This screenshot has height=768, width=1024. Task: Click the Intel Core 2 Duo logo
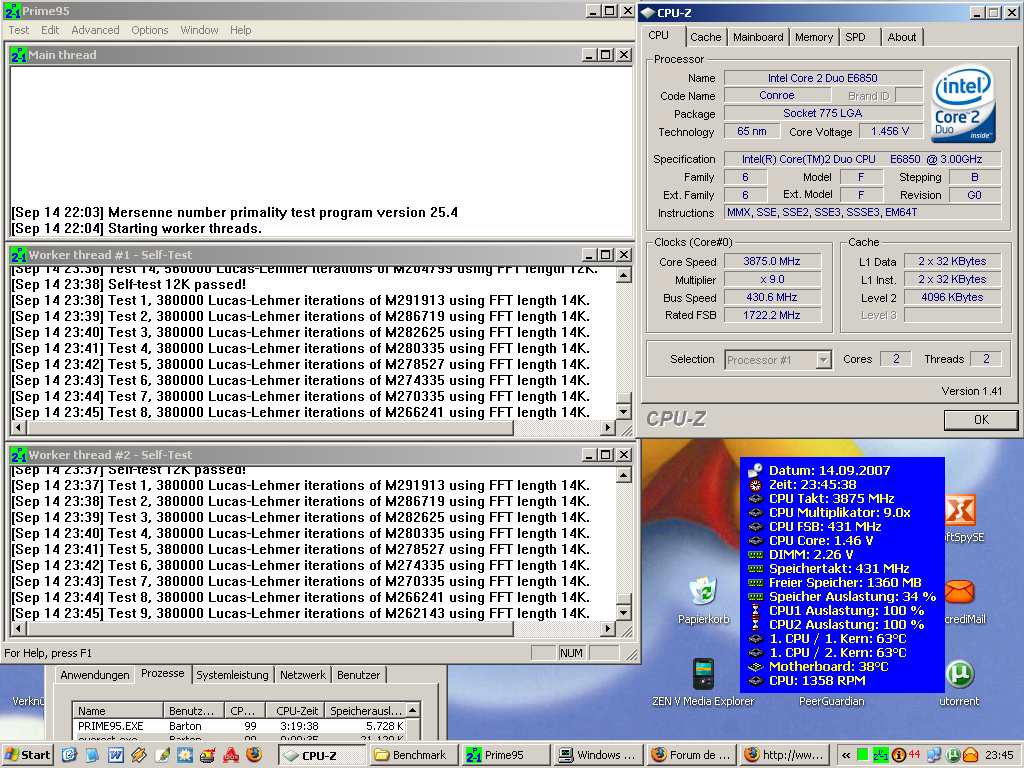(x=963, y=103)
